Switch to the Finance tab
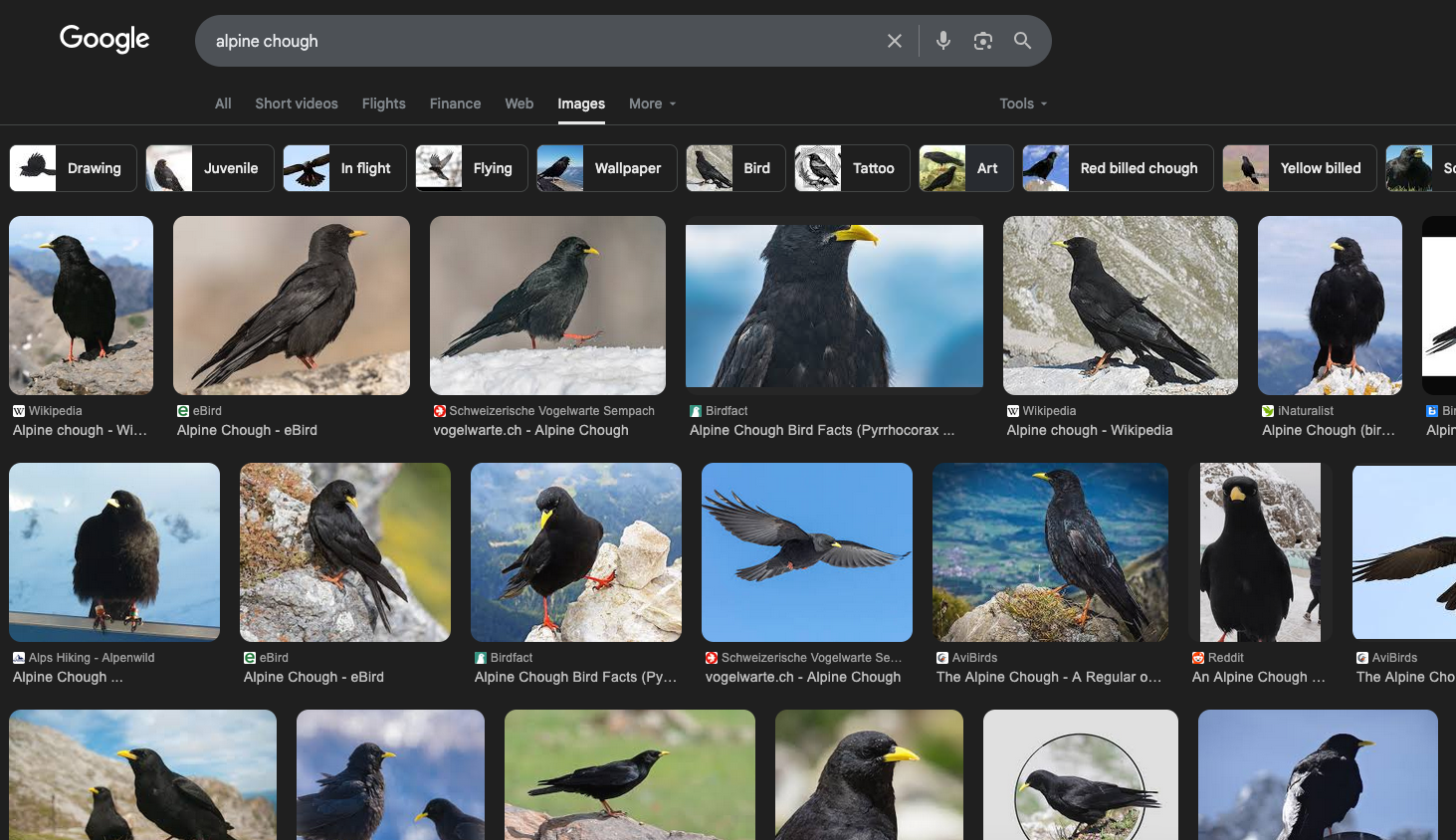The width and height of the screenshot is (1456, 840). coord(455,104)
